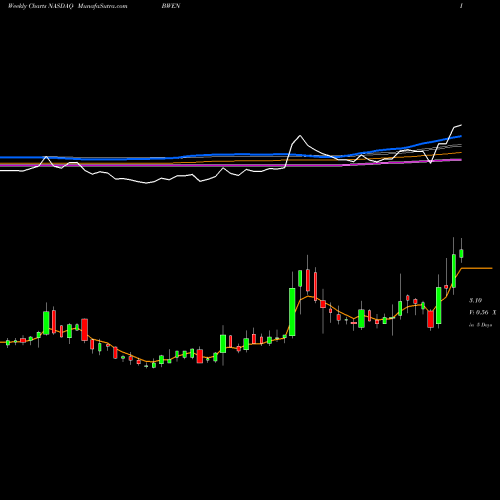Click the 'V: 0.56 X' volume value
The height and width of the screenshot is (500, 500).
[483, 312]
